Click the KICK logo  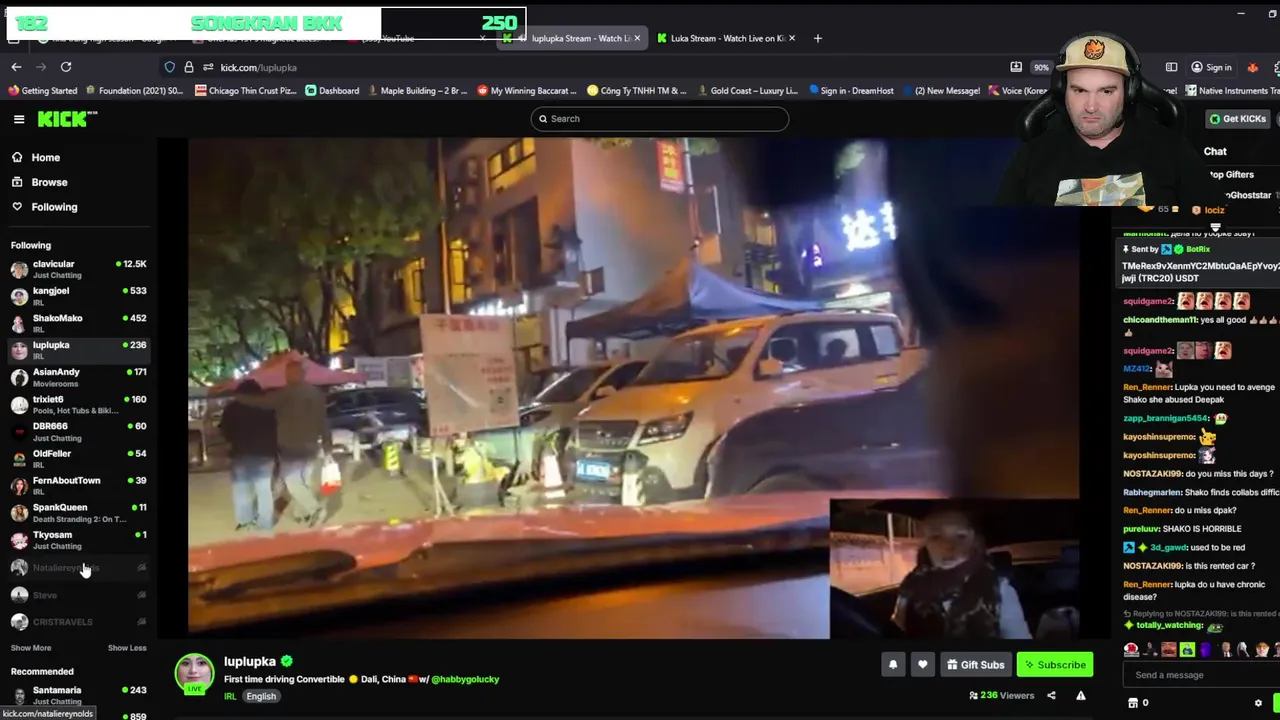[x=67, y=119]
